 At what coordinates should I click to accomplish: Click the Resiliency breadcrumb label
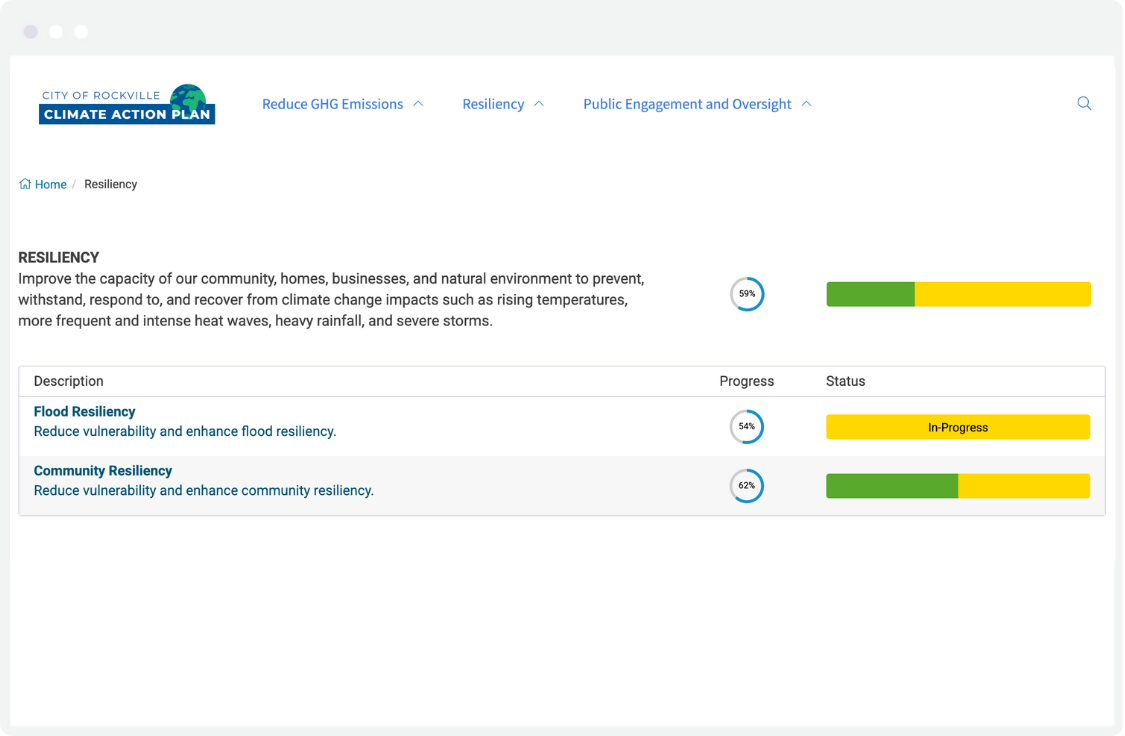(x=110, y=183)
